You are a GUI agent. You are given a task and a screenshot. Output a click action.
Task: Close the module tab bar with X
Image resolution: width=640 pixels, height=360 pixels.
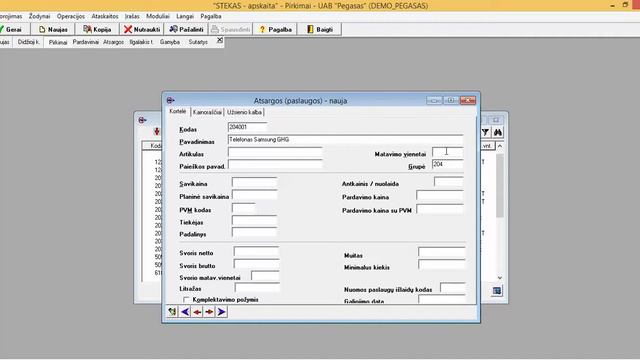(x=220, y=40)
